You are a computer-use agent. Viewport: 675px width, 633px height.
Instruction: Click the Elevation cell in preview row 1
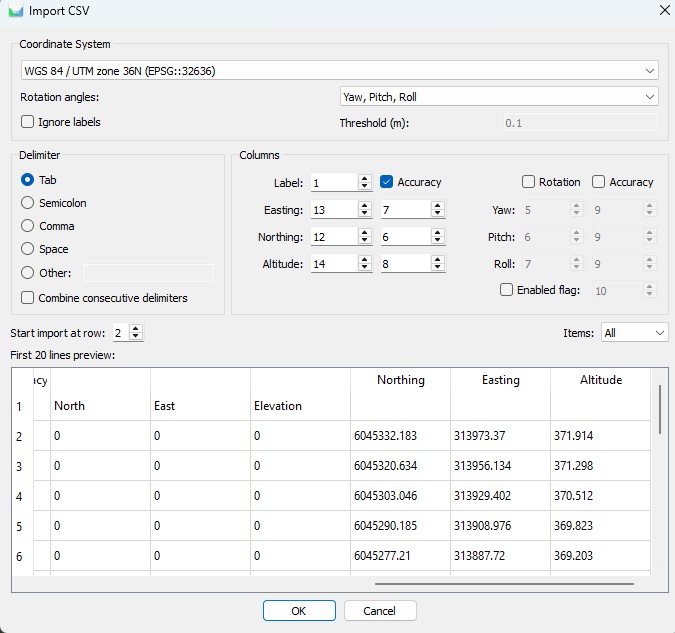(300, 406)
